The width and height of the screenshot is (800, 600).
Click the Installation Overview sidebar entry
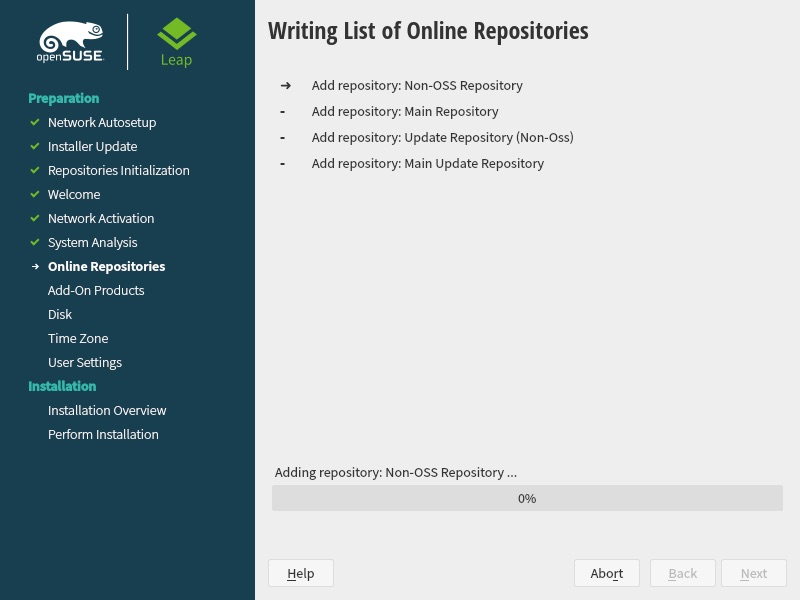(x=107, y=410)
